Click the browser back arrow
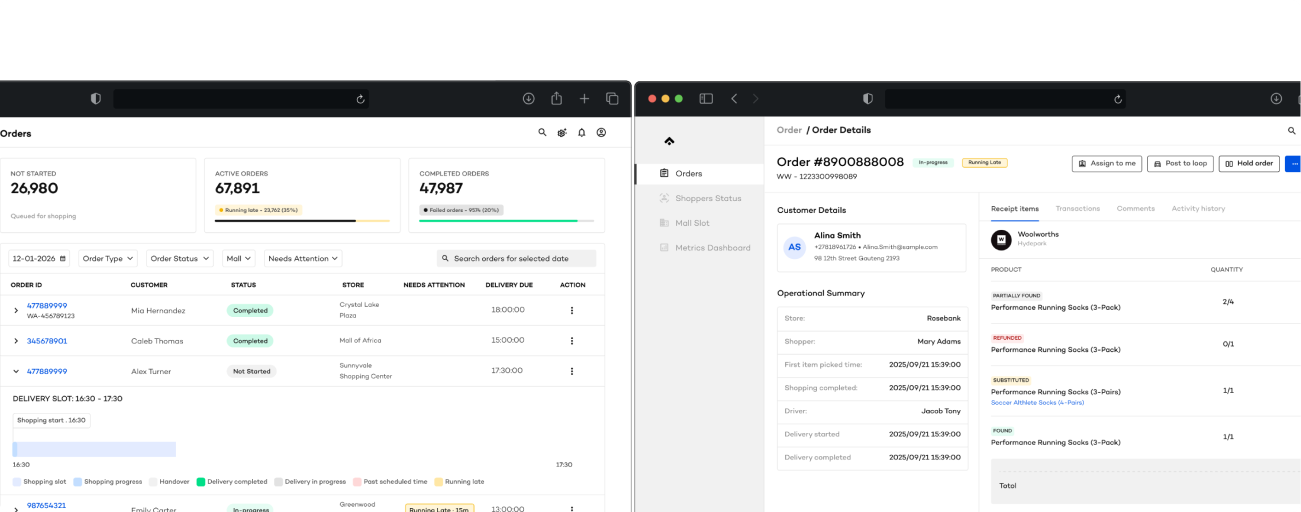The height and width of the screenshot is (512, 1301). (x=734, y=99)
